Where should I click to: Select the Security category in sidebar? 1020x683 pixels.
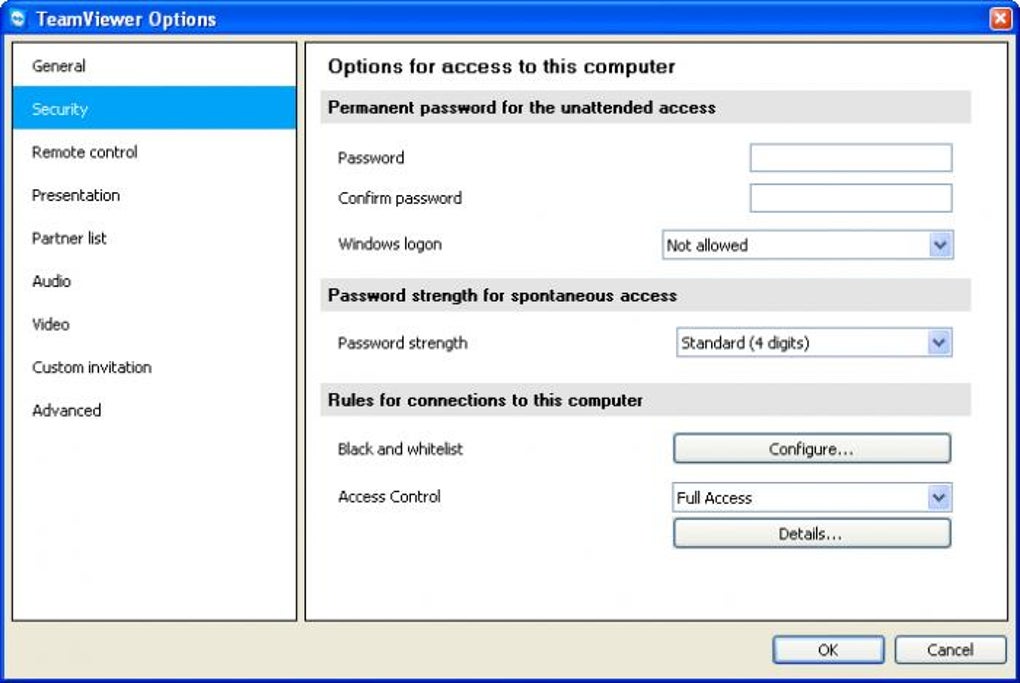(60, 109)
